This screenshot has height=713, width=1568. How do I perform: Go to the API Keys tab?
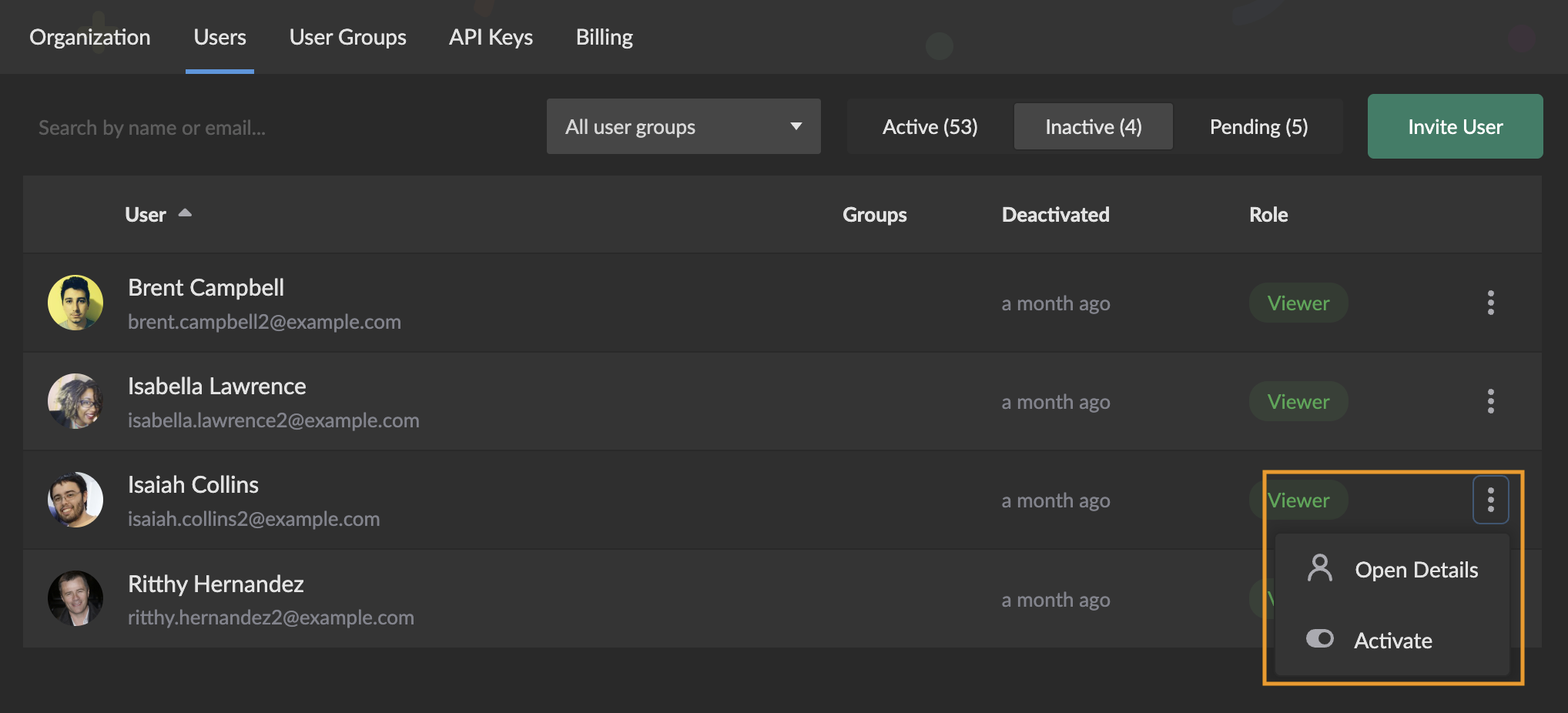pyautogui.click(x=491, y=37)
